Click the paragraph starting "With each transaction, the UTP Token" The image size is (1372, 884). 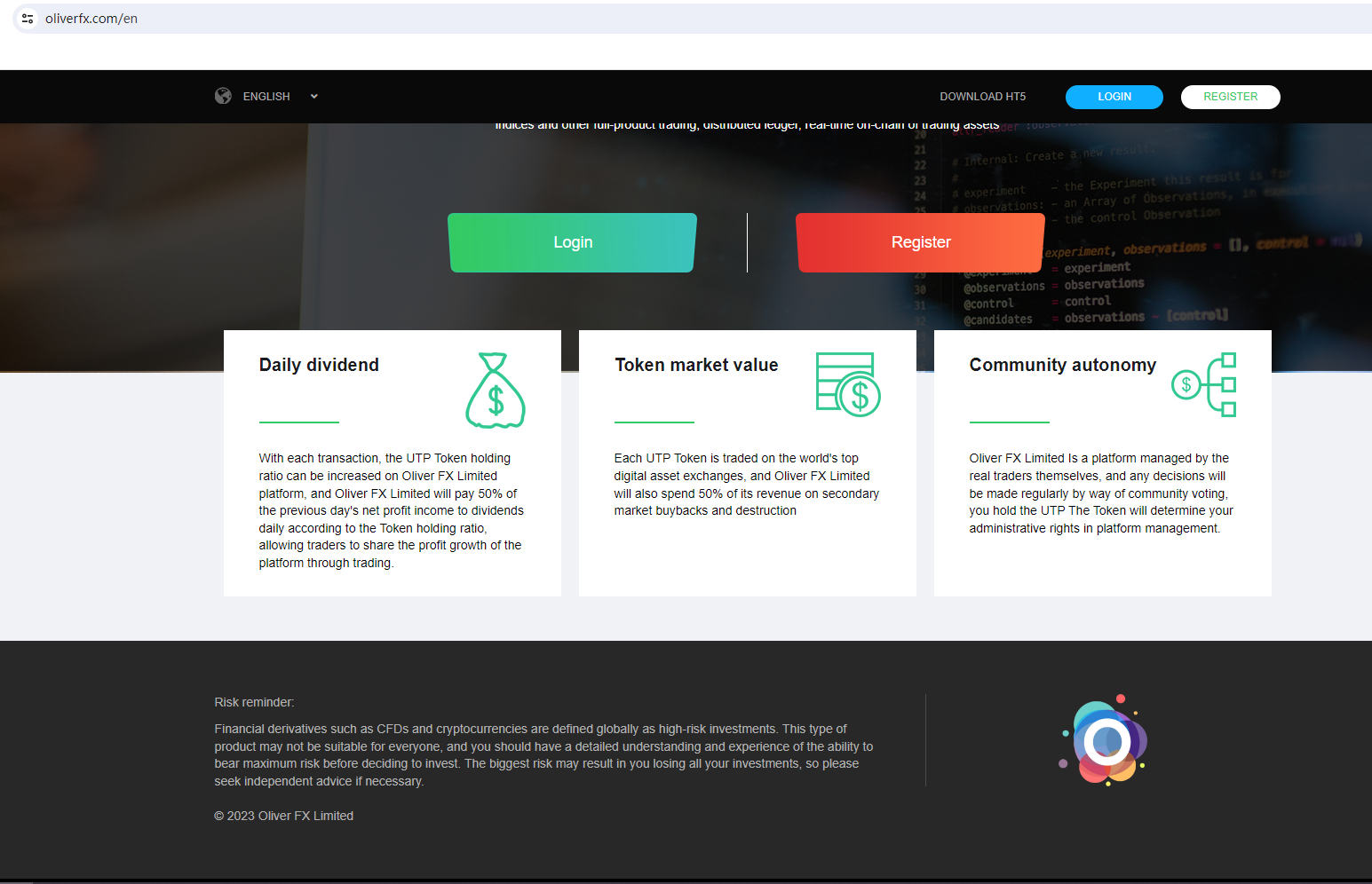click(392, 510)
